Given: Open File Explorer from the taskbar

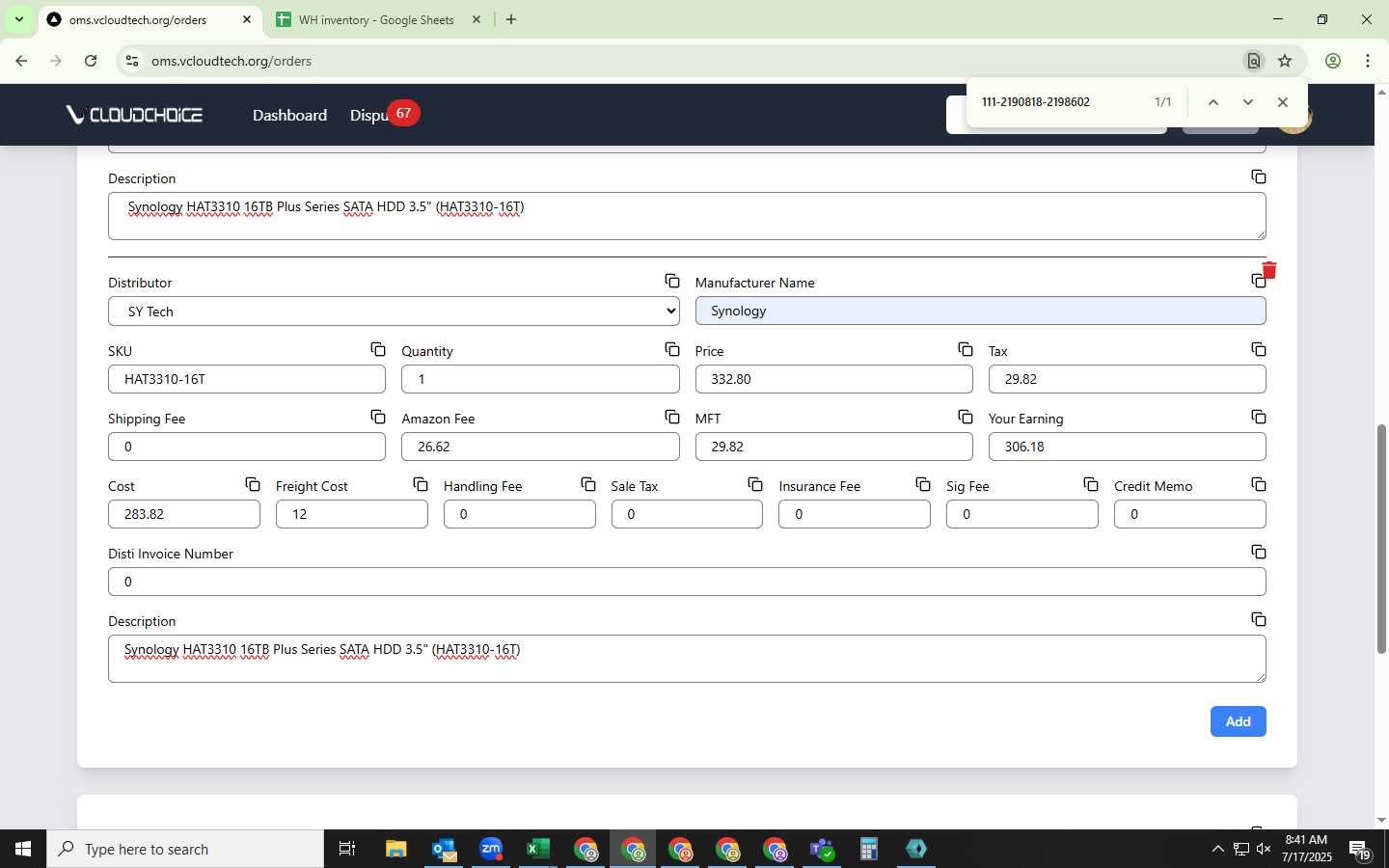Looking at the screenshot, I should (x=396, y=849).
